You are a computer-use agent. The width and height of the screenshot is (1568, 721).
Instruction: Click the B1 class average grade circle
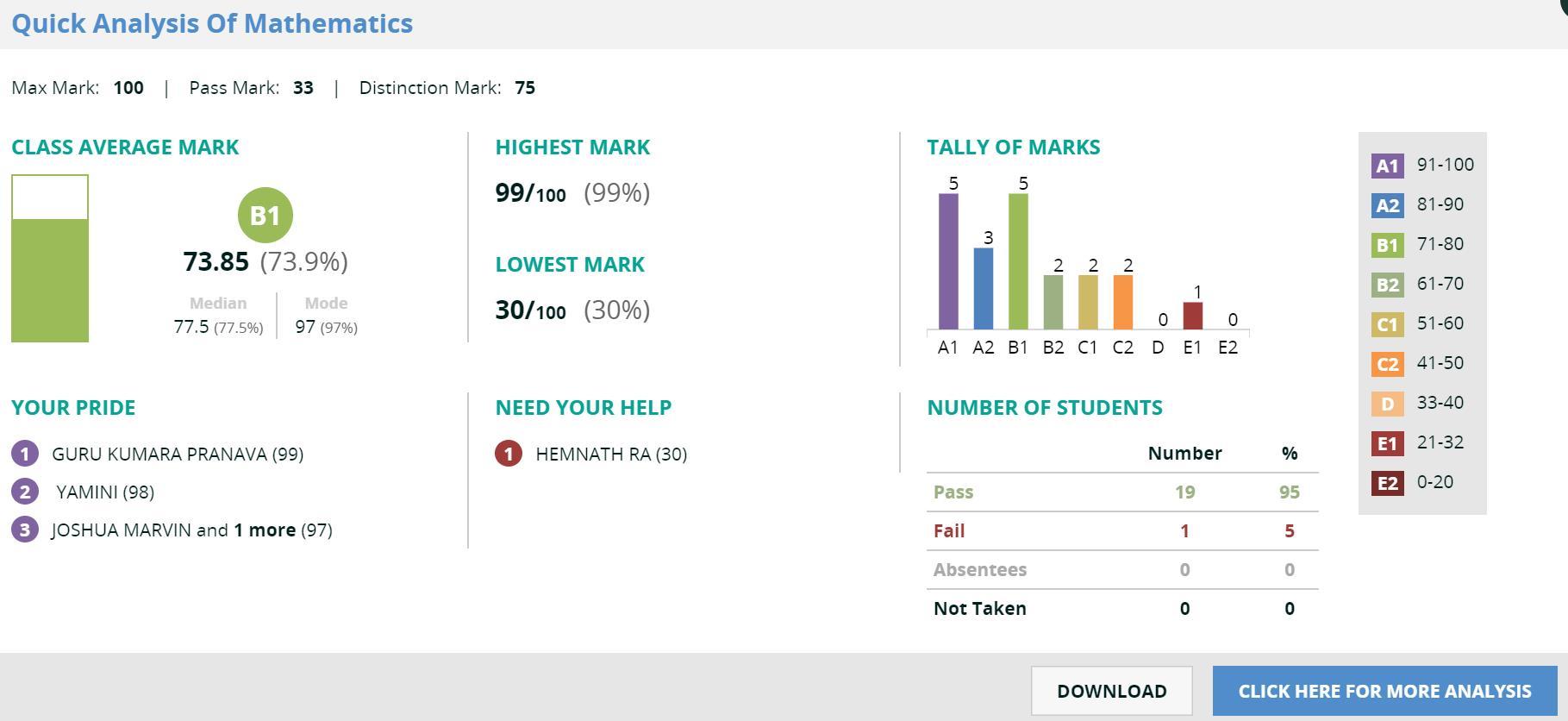point(265,216)
